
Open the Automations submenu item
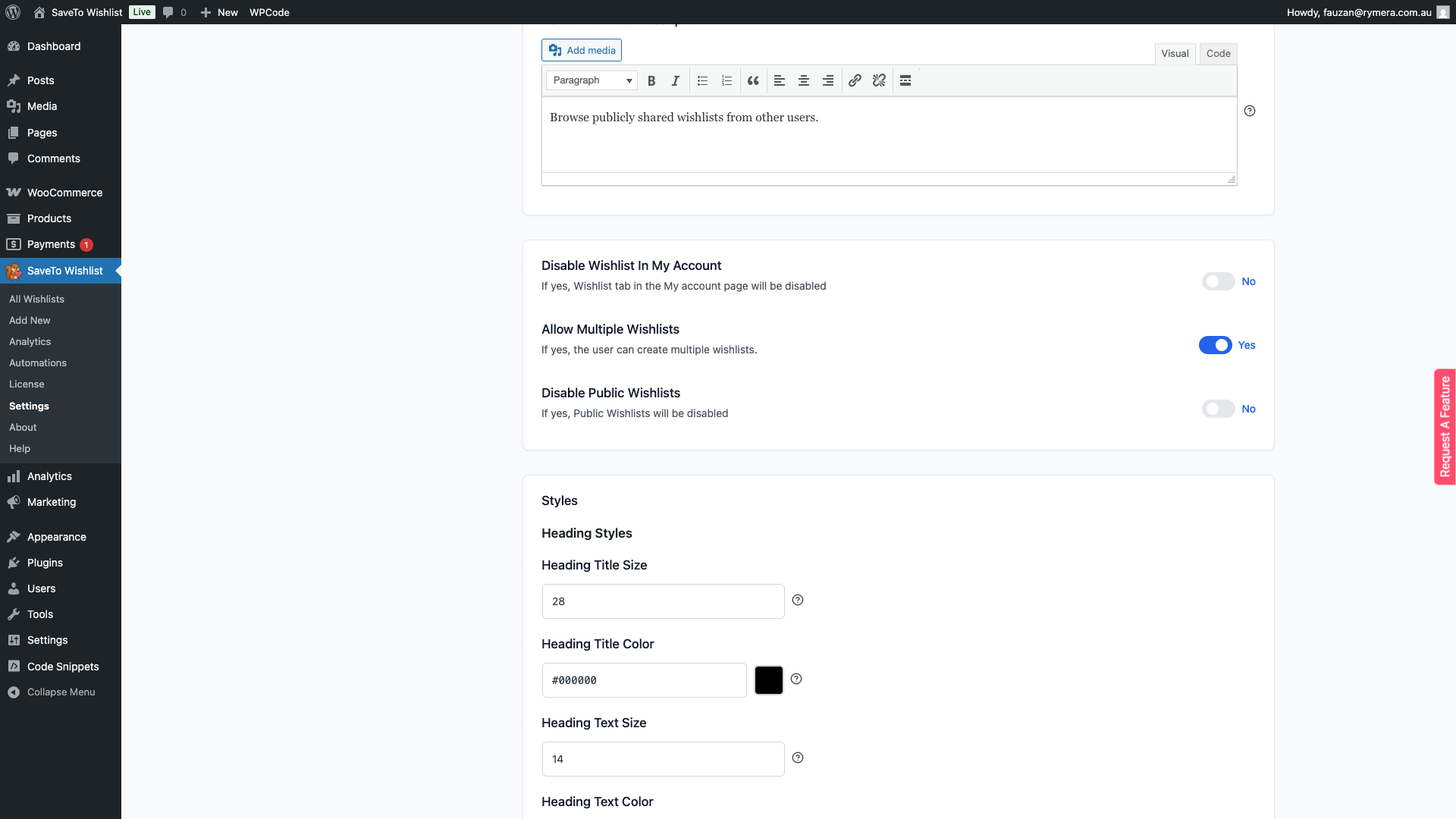(x=38, y=362)
